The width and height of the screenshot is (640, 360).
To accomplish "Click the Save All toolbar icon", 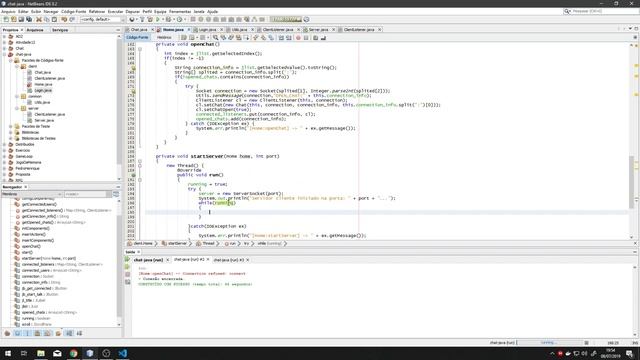I will coord(29,19).
